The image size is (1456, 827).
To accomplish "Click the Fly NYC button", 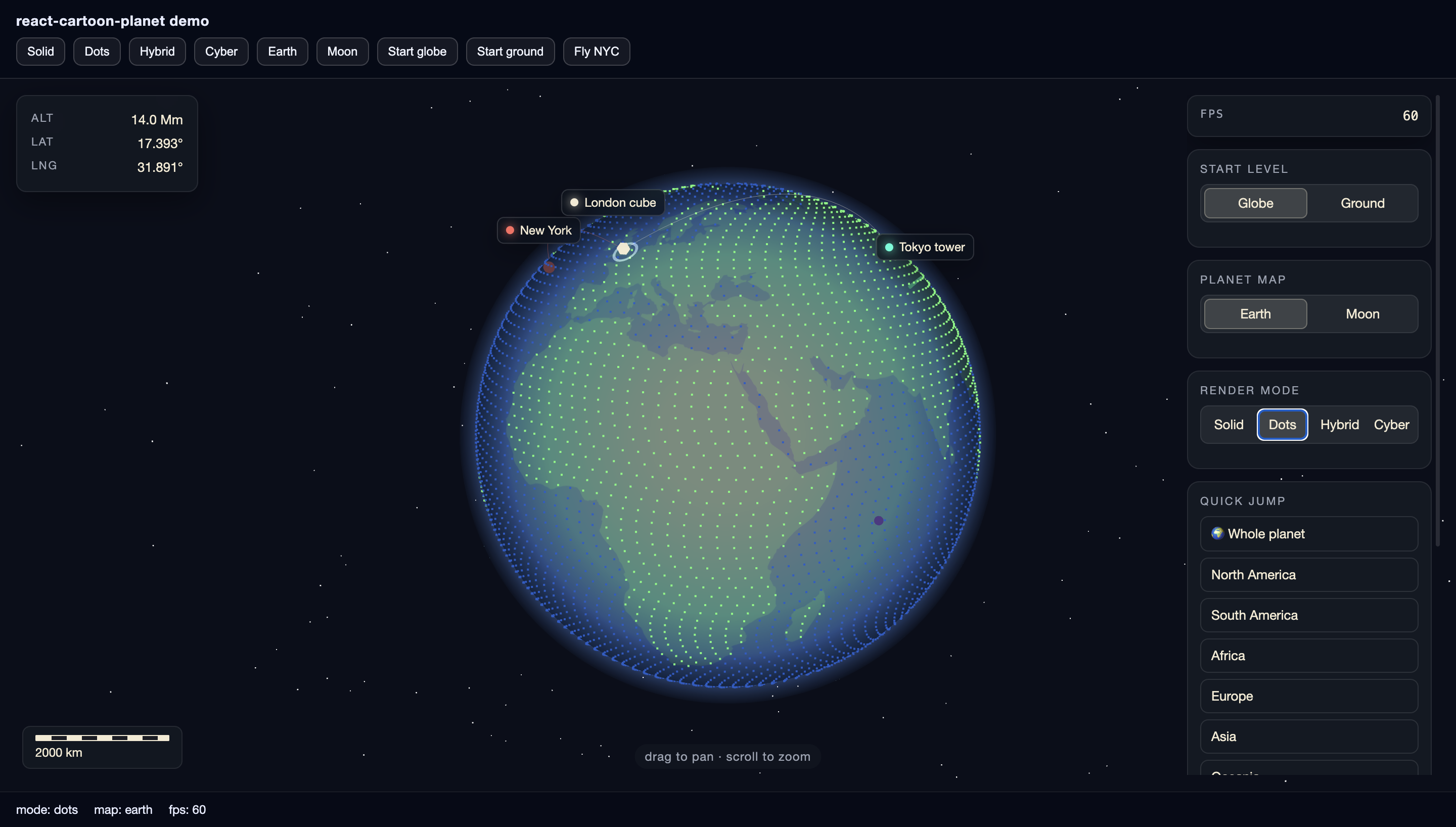I will [596, 52].
